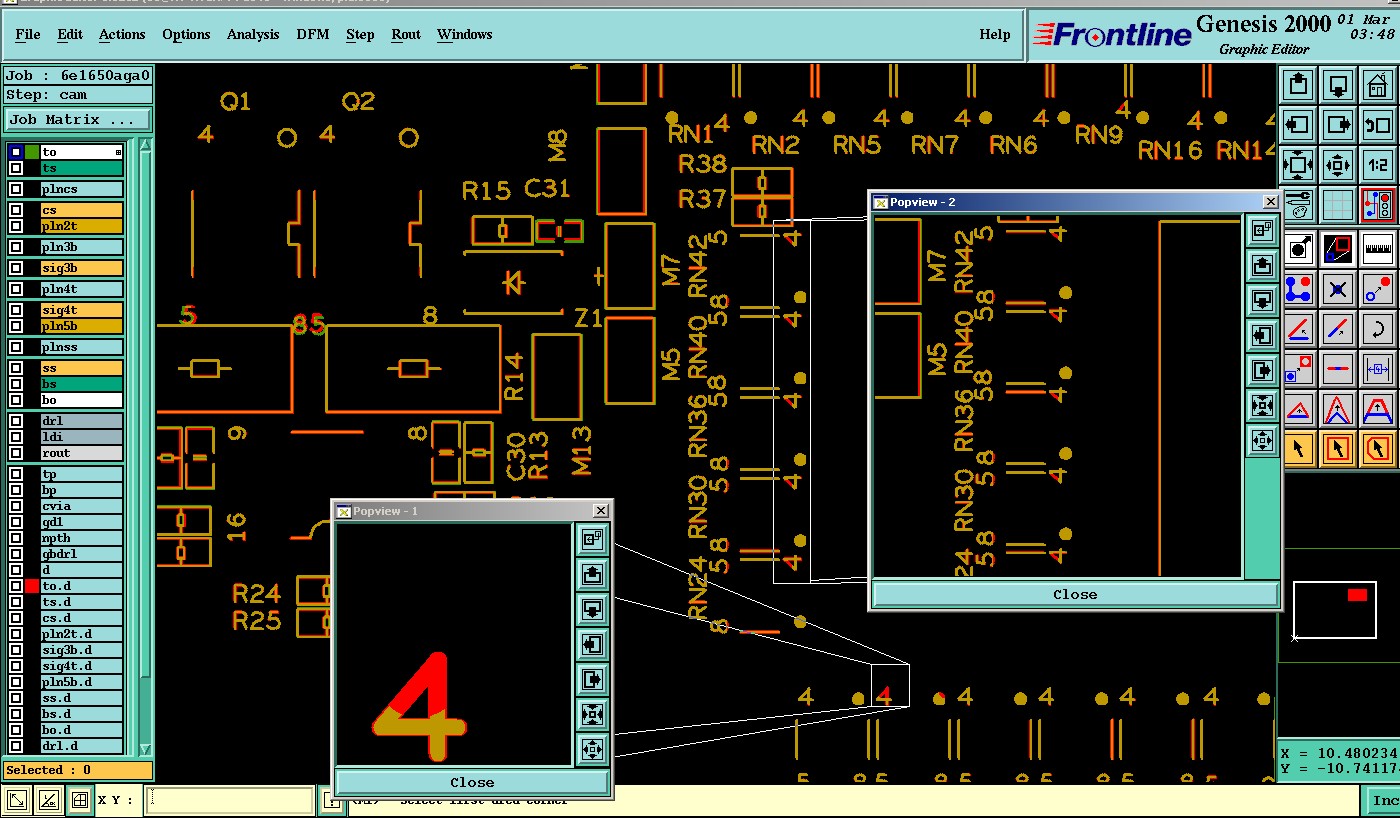The image size is (1400, 818).
Task: Open the Actions menu
Action: tap(122, 34)
